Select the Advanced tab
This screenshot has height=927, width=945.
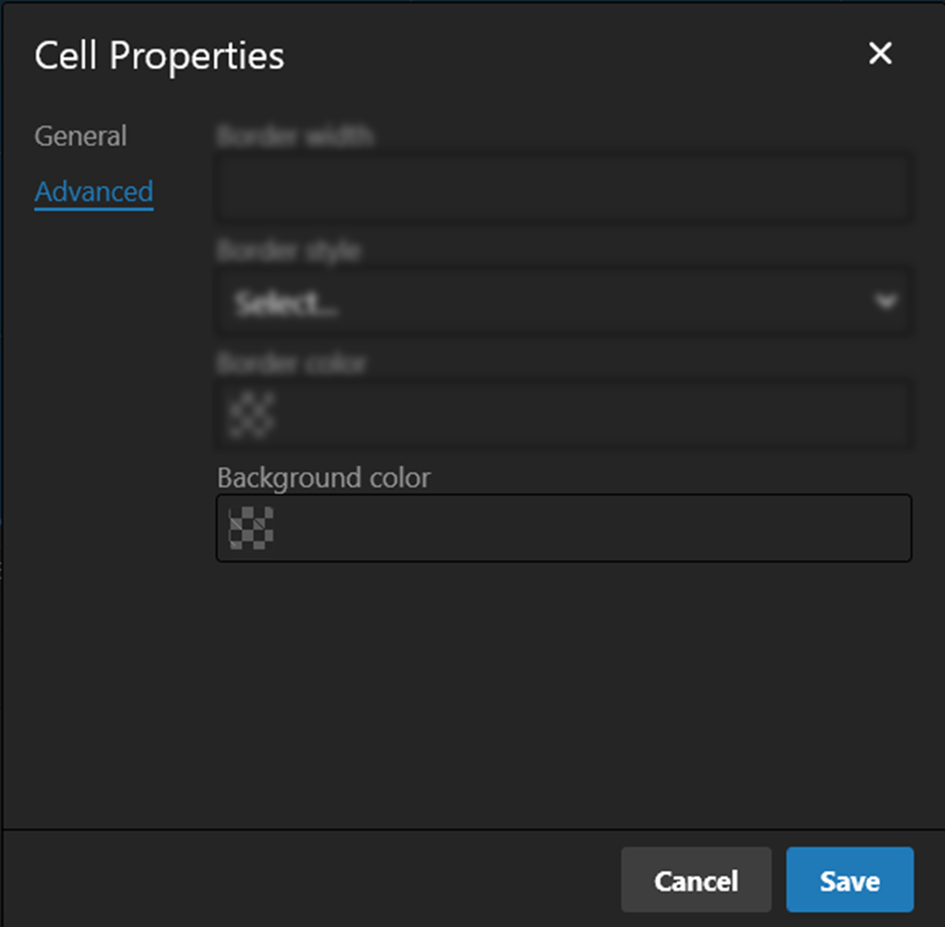(x=94, y=192)
